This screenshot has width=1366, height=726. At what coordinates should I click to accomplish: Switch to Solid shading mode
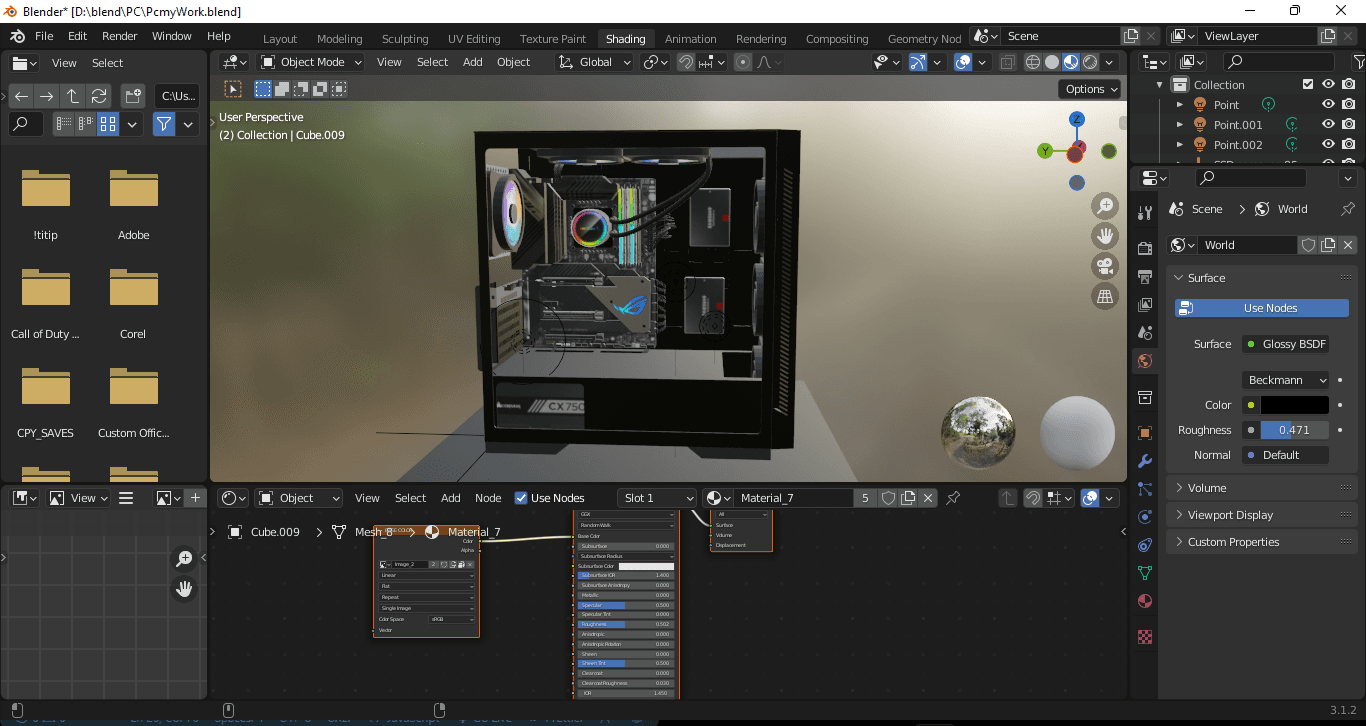click(x=1052, y=62)
